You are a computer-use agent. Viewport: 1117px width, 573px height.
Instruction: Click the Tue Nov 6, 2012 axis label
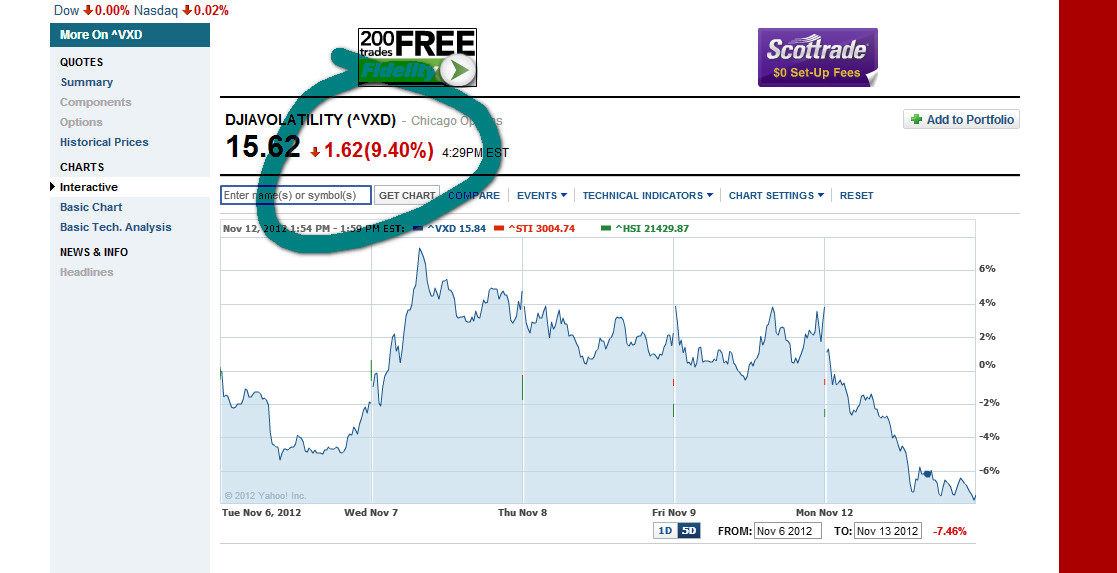point(261,512)
